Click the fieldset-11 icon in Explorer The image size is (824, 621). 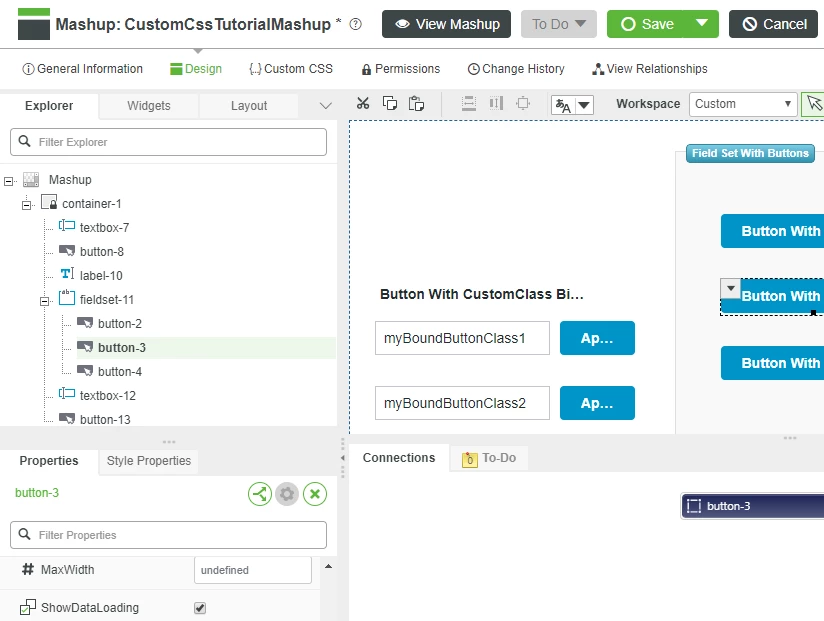(x=67, y=298)
